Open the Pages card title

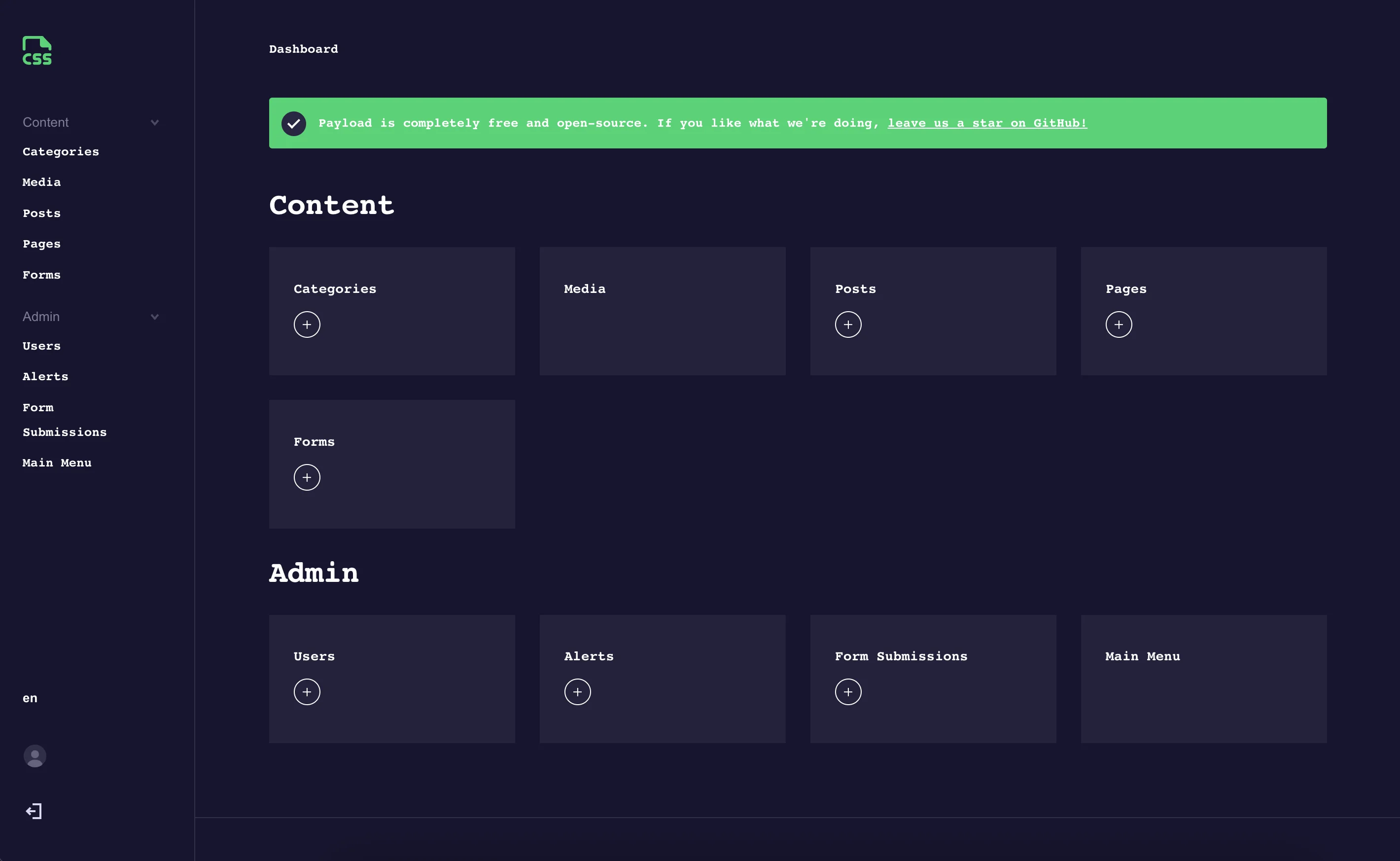pos(1126,288)
